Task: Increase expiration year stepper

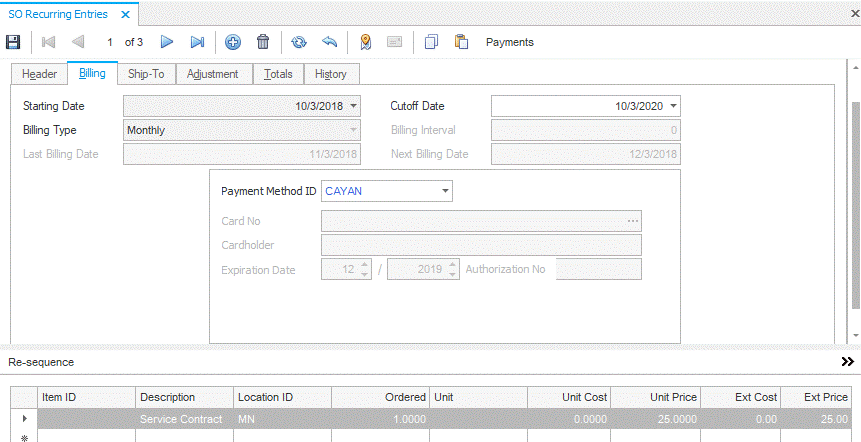Action: pyautogui.click(x=452, y=265)
